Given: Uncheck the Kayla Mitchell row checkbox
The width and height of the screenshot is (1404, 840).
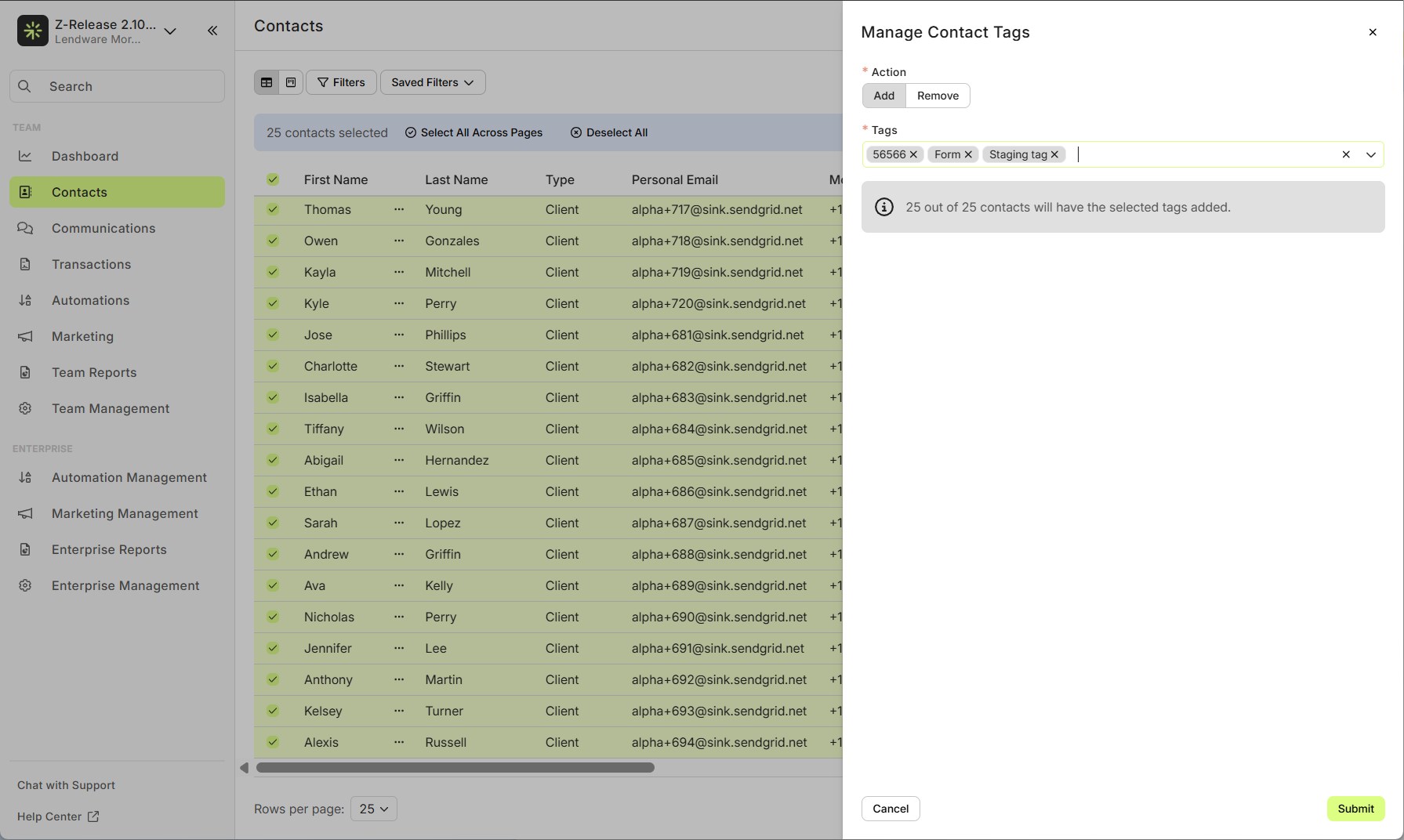Looking at the screenshot, I should click(273, 272).
